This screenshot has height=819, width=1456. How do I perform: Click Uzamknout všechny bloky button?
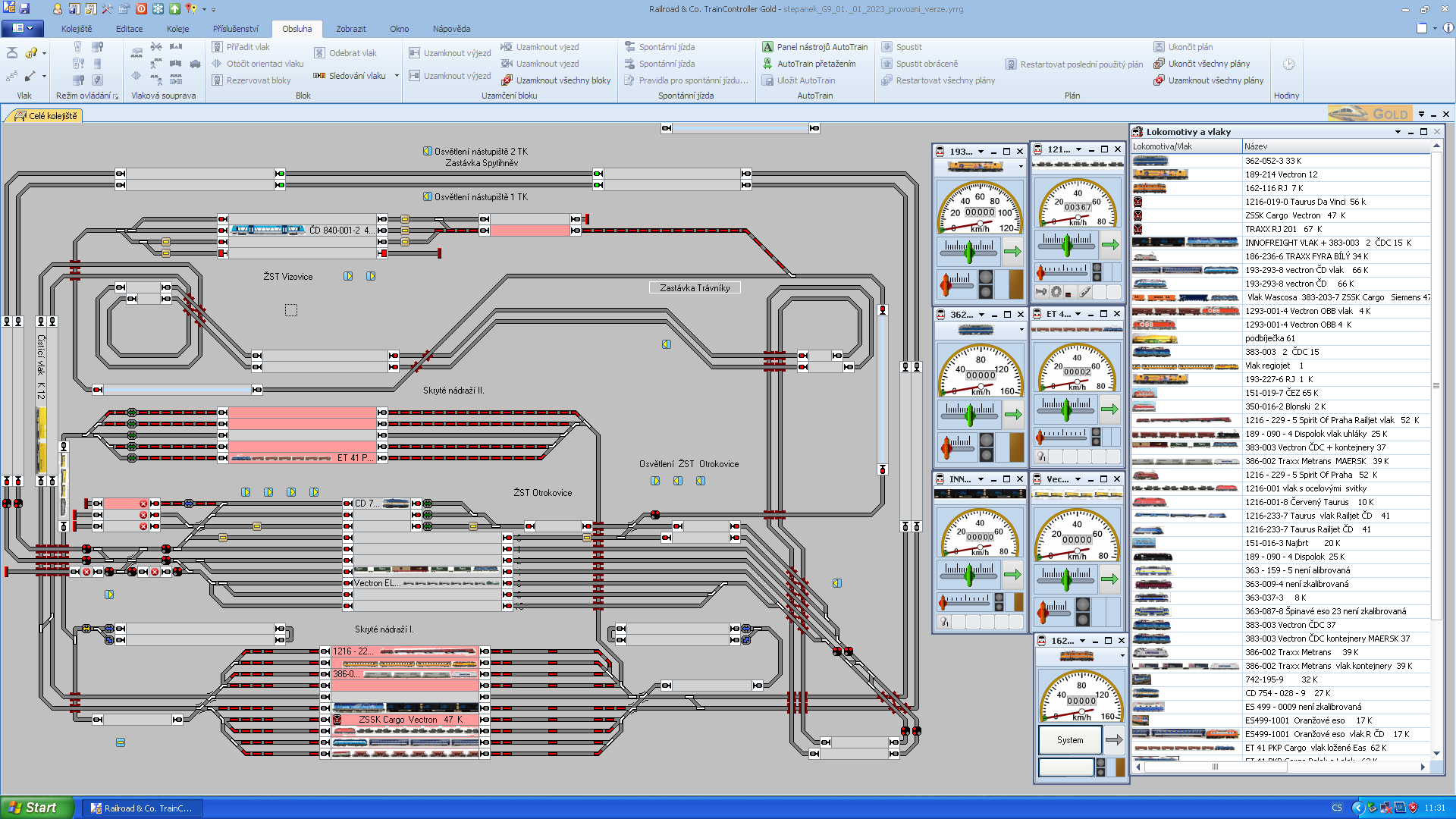point(556,80)
